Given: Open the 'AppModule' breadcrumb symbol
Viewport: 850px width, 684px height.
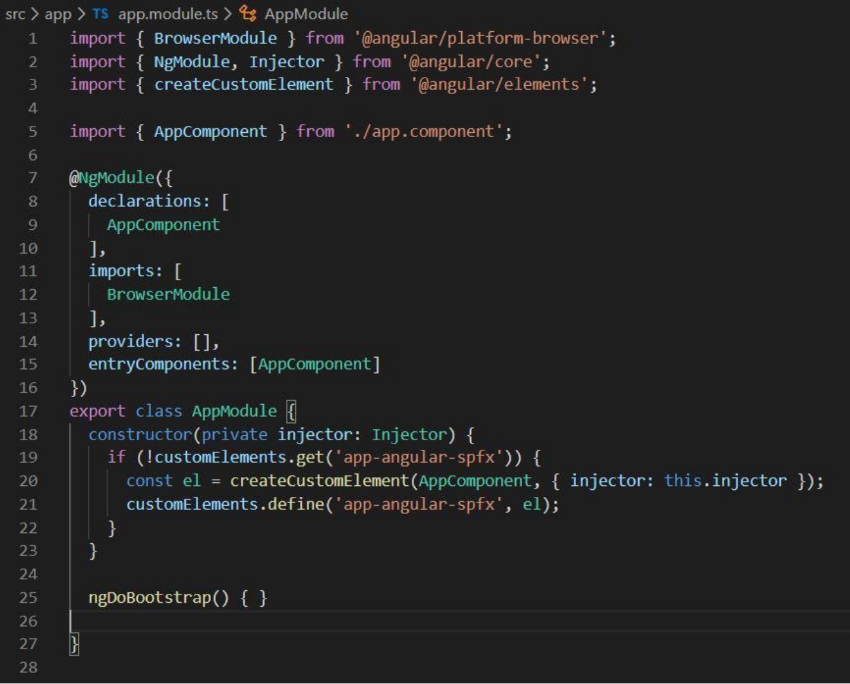Looking at the screenshot, I should tap(306, 14).
